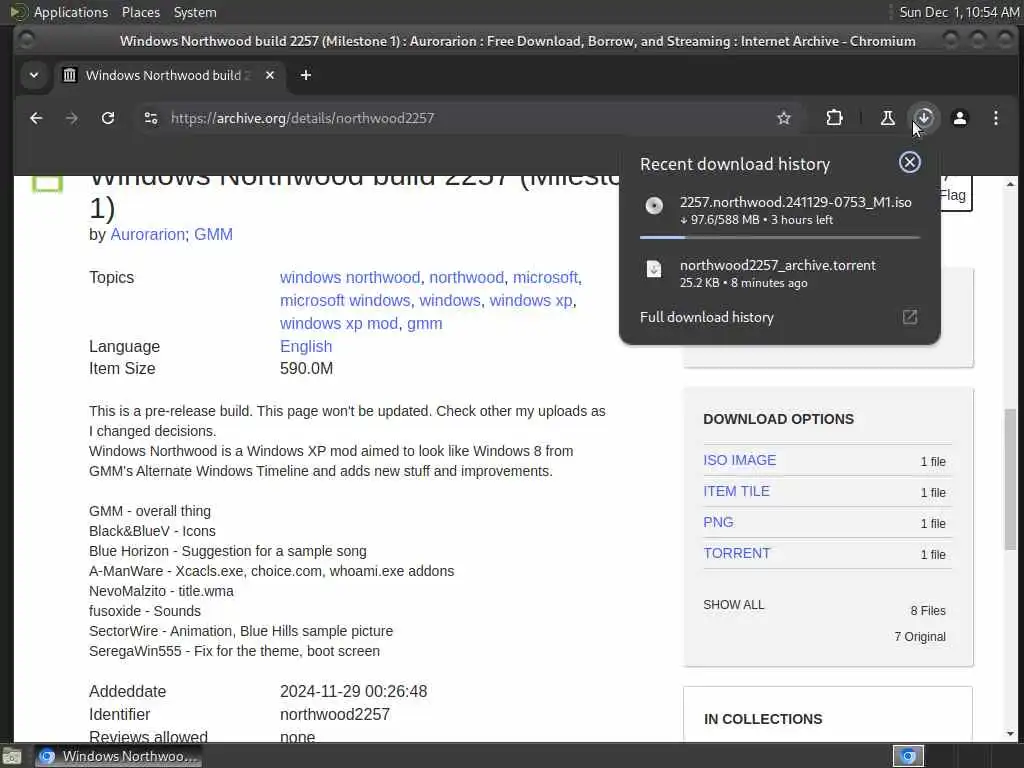This screenshot has height=768, width=1024.
Task: Open site information icon in address bar
Action: click(151, 118)
